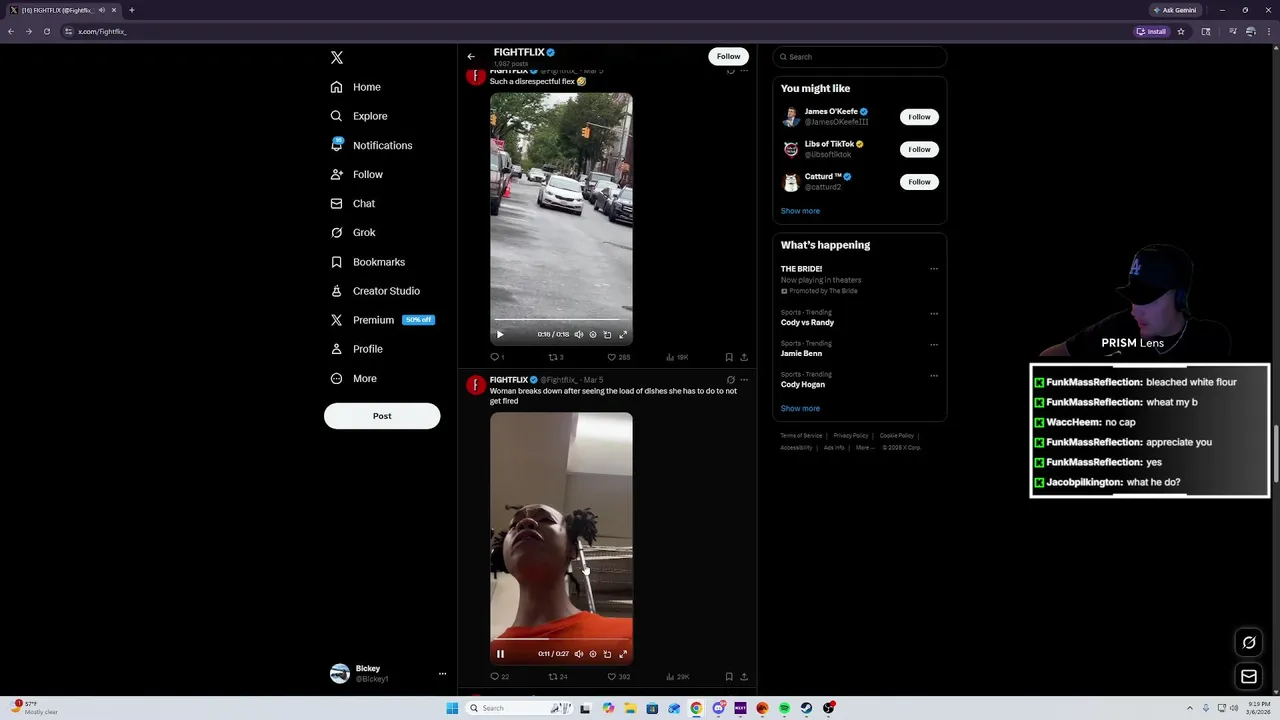Share the dishes post
This screenshot has height=720, width=1280.
(x=744, y=677)
